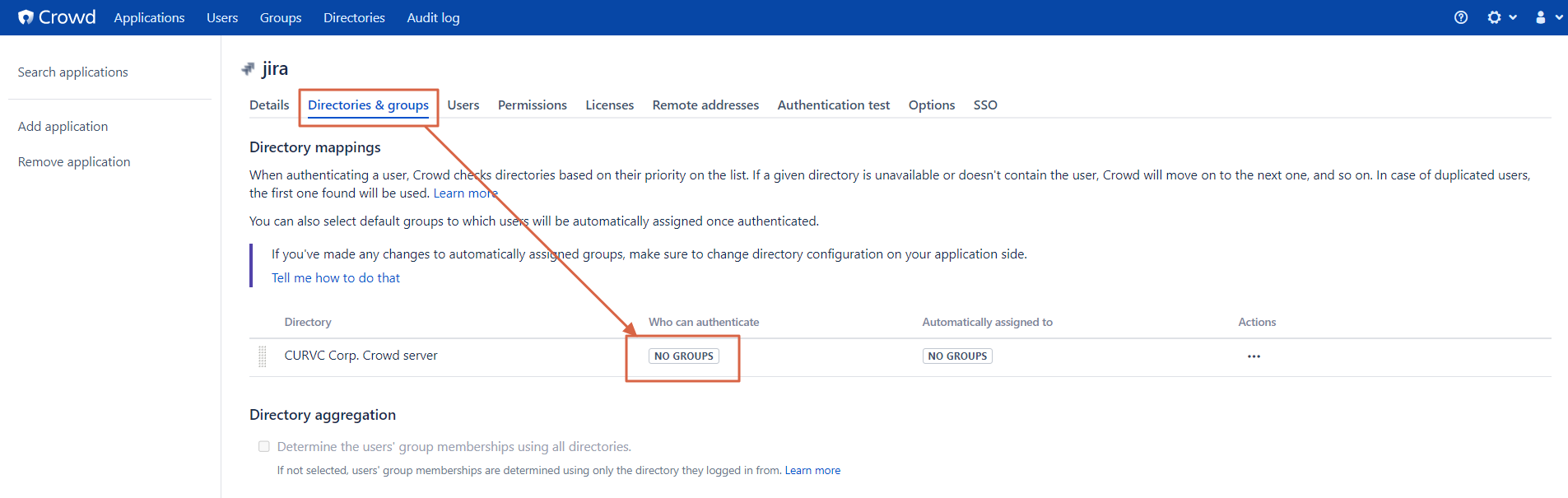Screen dimensions: 1568x498
Task: Open the Audit log page
Action: pos(433,17)
